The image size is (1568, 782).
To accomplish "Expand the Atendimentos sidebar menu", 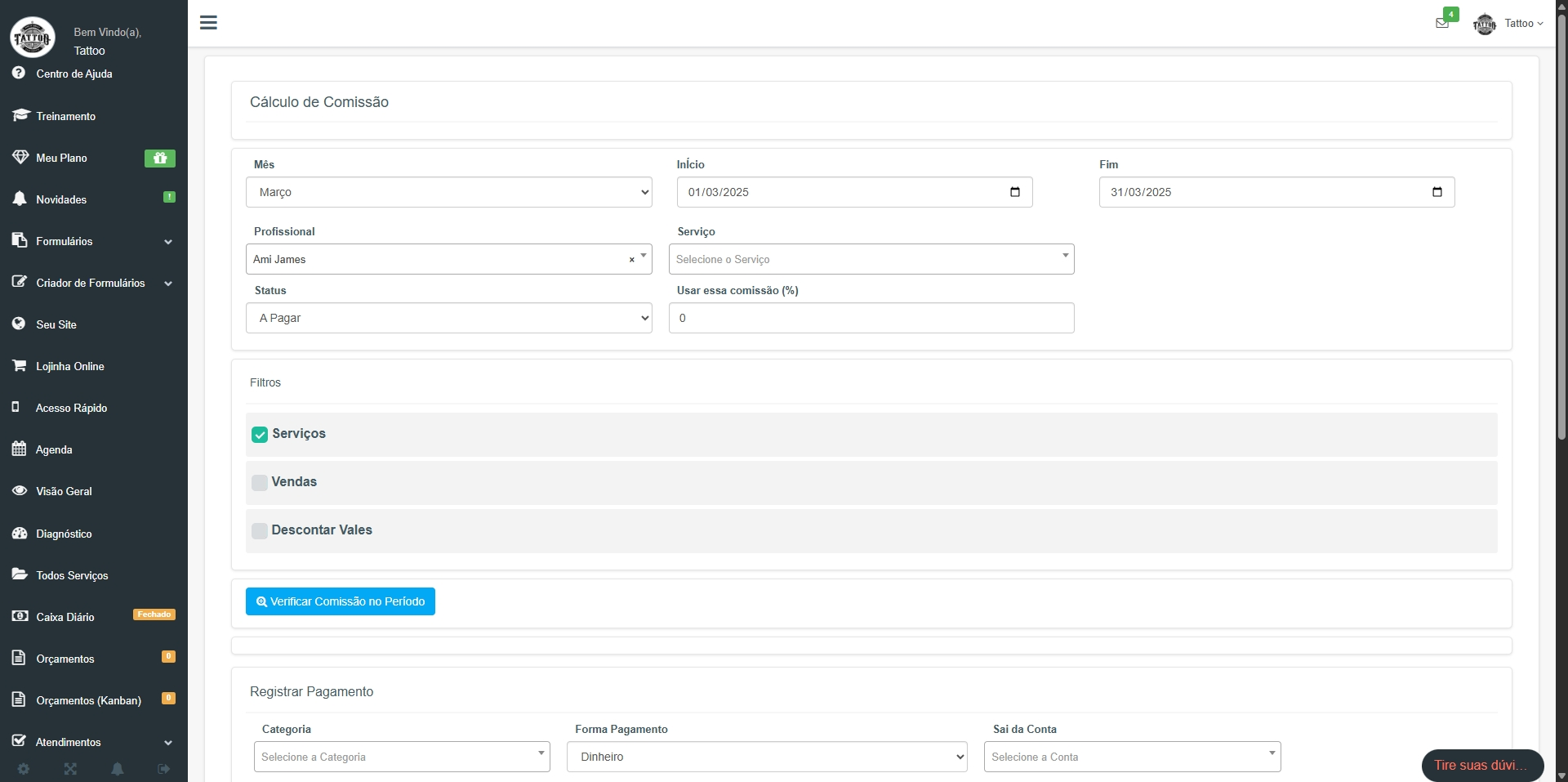I will coord(94,742).
